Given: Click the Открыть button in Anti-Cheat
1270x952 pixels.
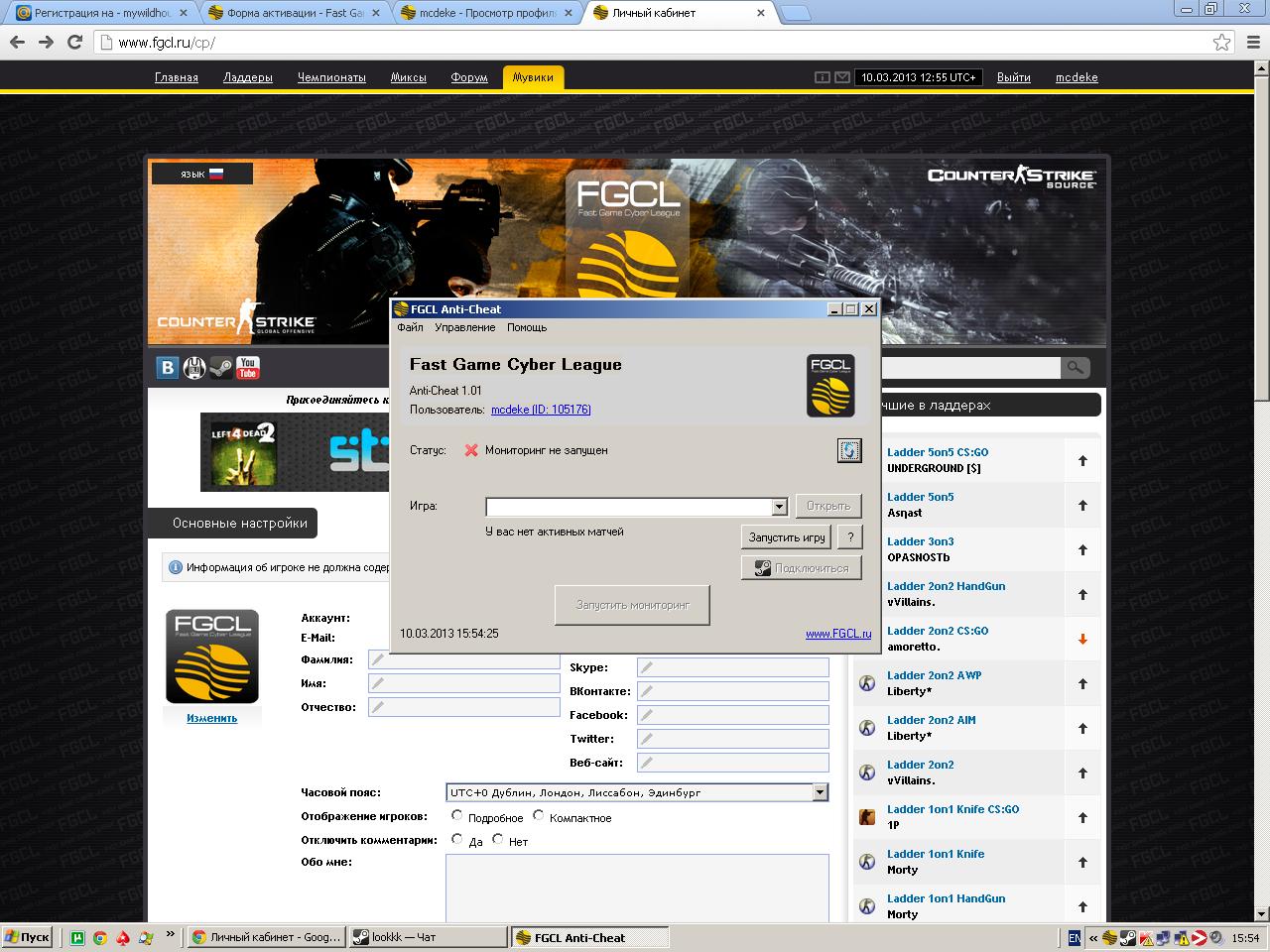Looking at the screenshot, I should tap(828, 506).
